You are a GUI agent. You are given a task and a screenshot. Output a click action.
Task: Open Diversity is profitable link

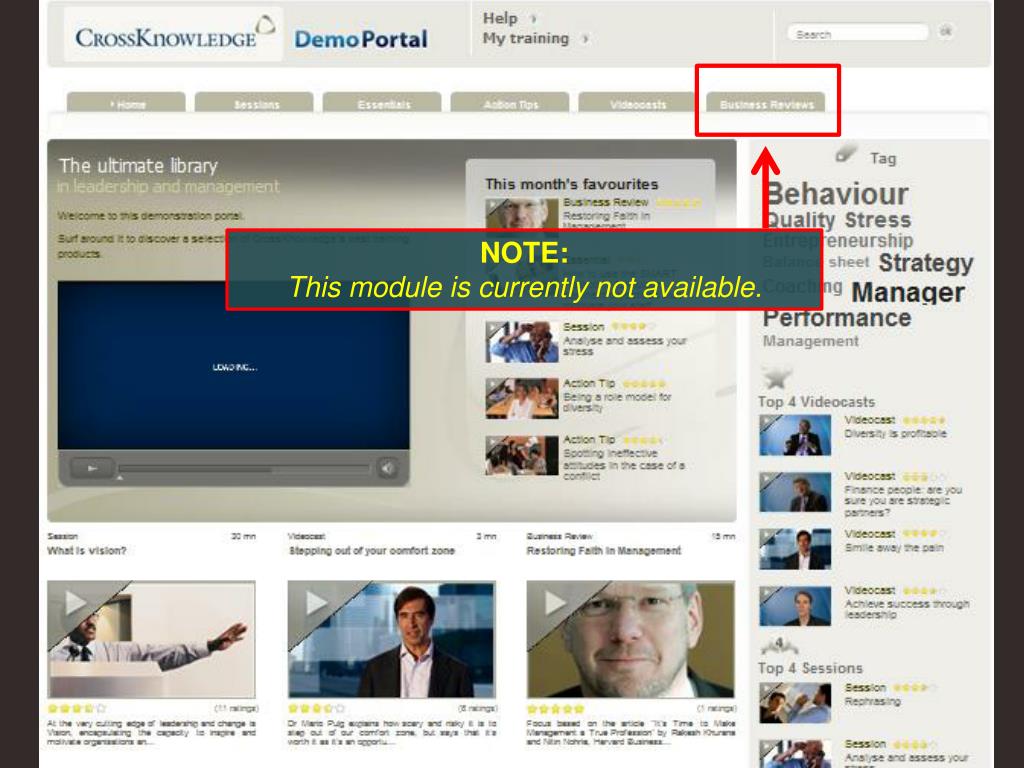click(x=895, y=433)
